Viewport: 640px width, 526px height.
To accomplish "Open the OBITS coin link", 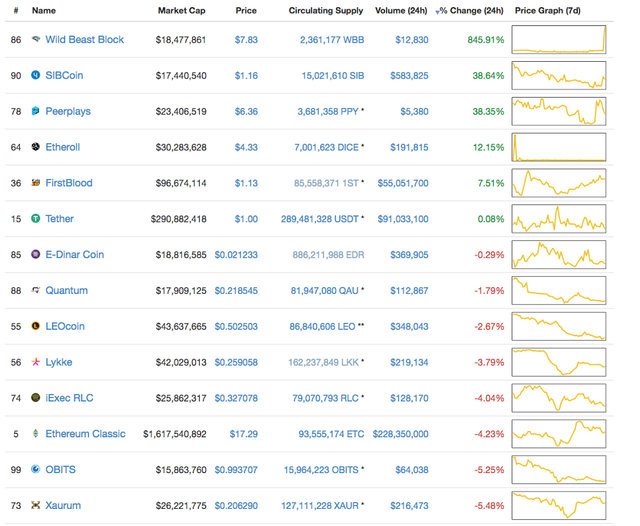I will pyautogui.click(x=60, y=470).
